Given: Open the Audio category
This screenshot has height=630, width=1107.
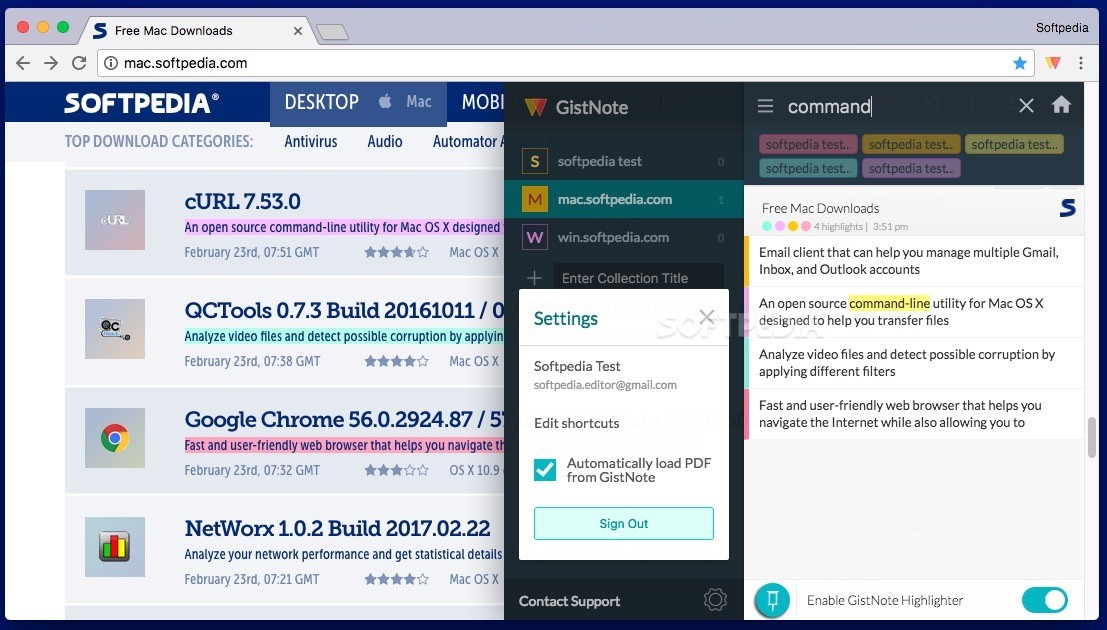Looking at the screenshot, I should 385,141.
